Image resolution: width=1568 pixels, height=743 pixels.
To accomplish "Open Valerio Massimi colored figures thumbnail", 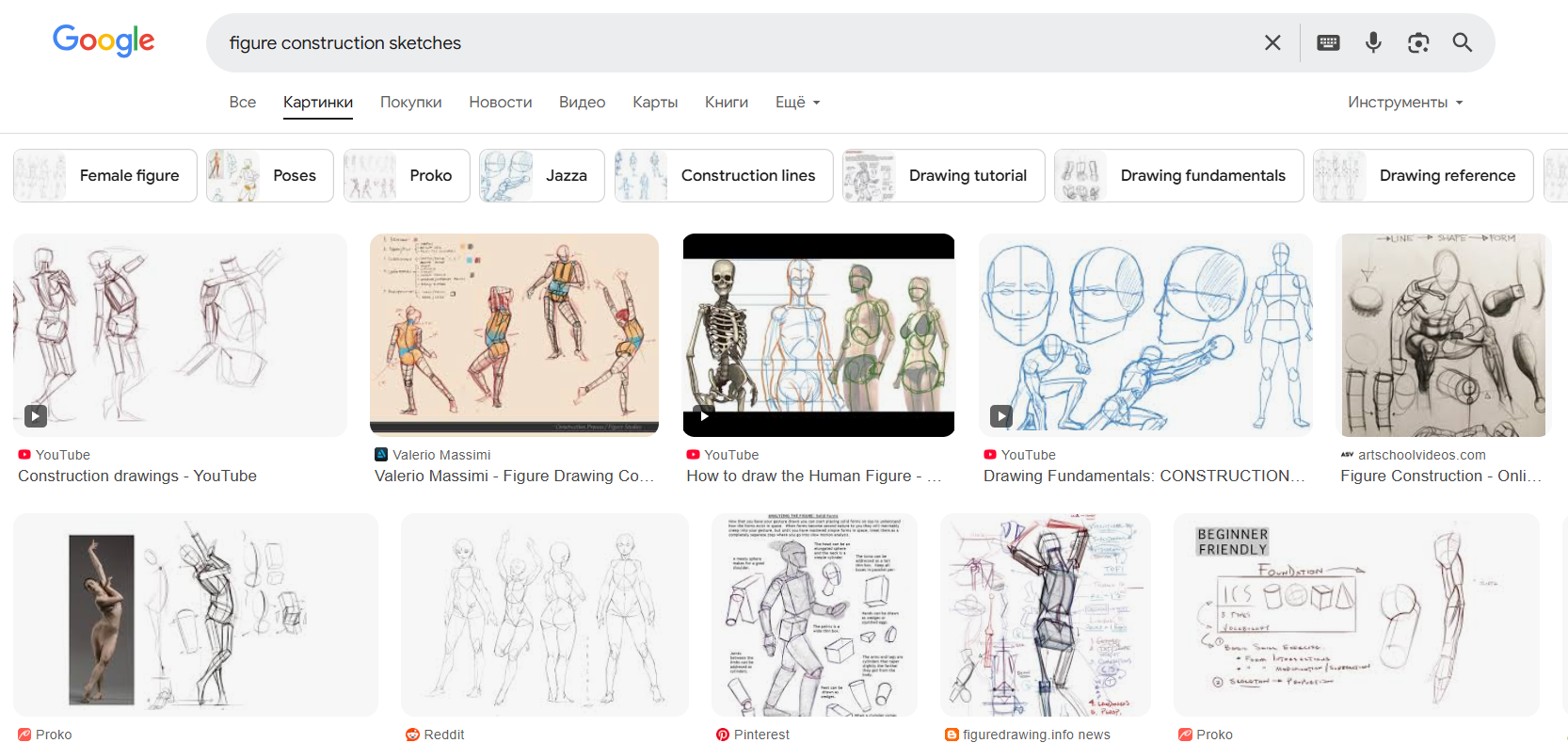I will coord(514,335).
